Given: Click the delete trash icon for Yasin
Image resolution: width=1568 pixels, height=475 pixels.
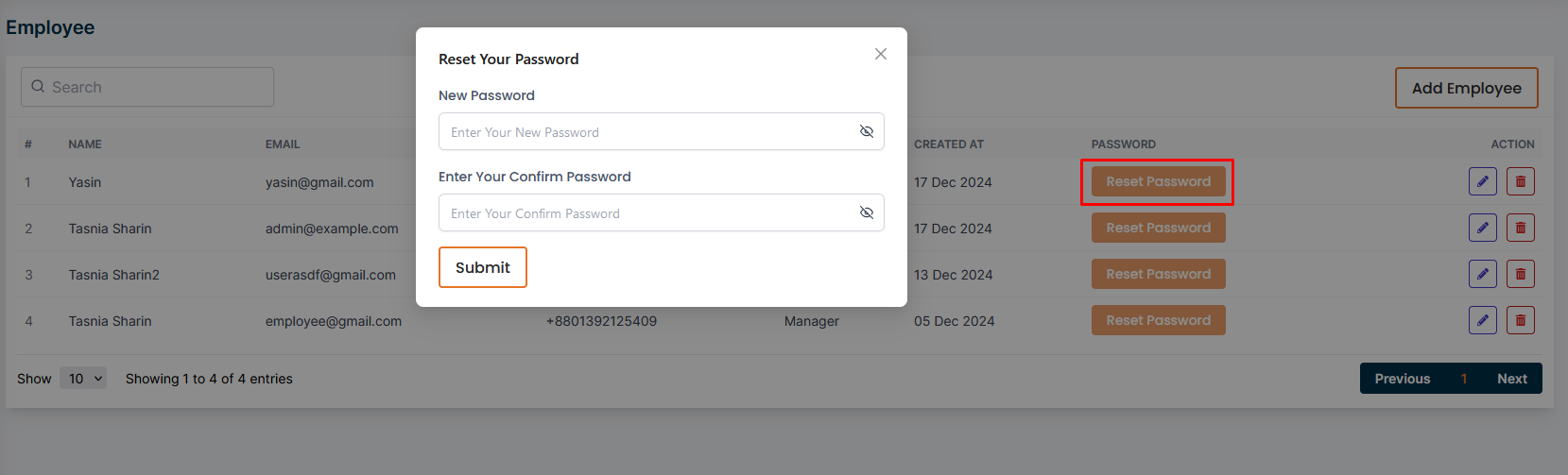Looking at the screenshot, I should [x=1520, y=181].
